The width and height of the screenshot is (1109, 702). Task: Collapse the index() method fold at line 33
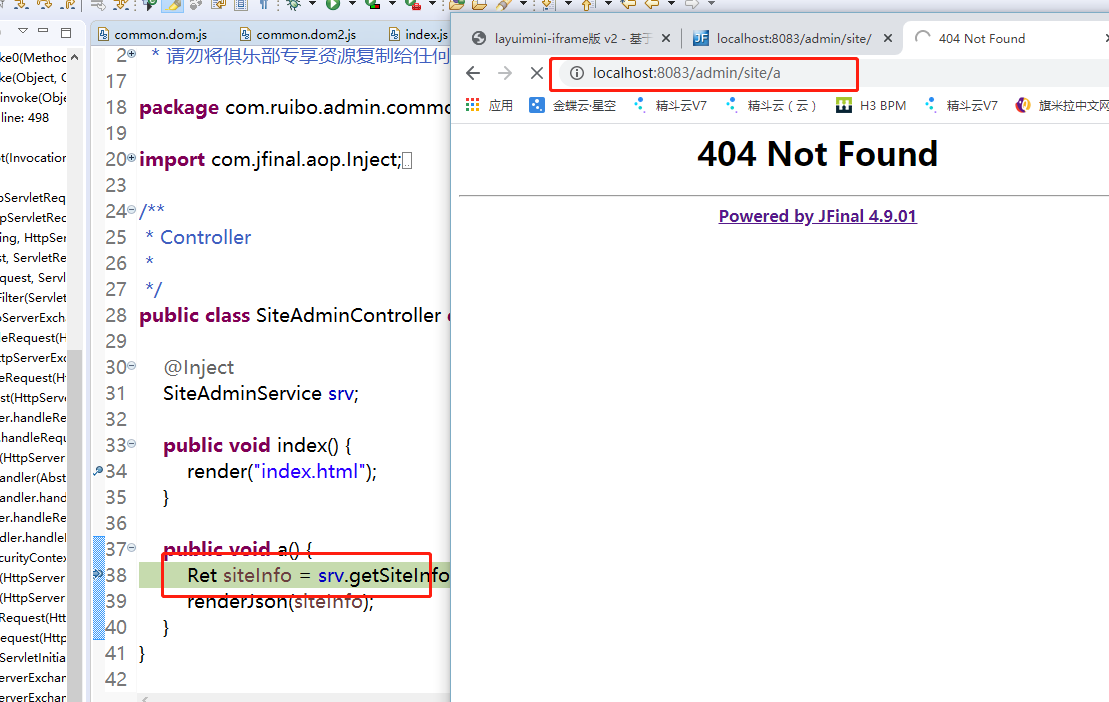[132, 443]
